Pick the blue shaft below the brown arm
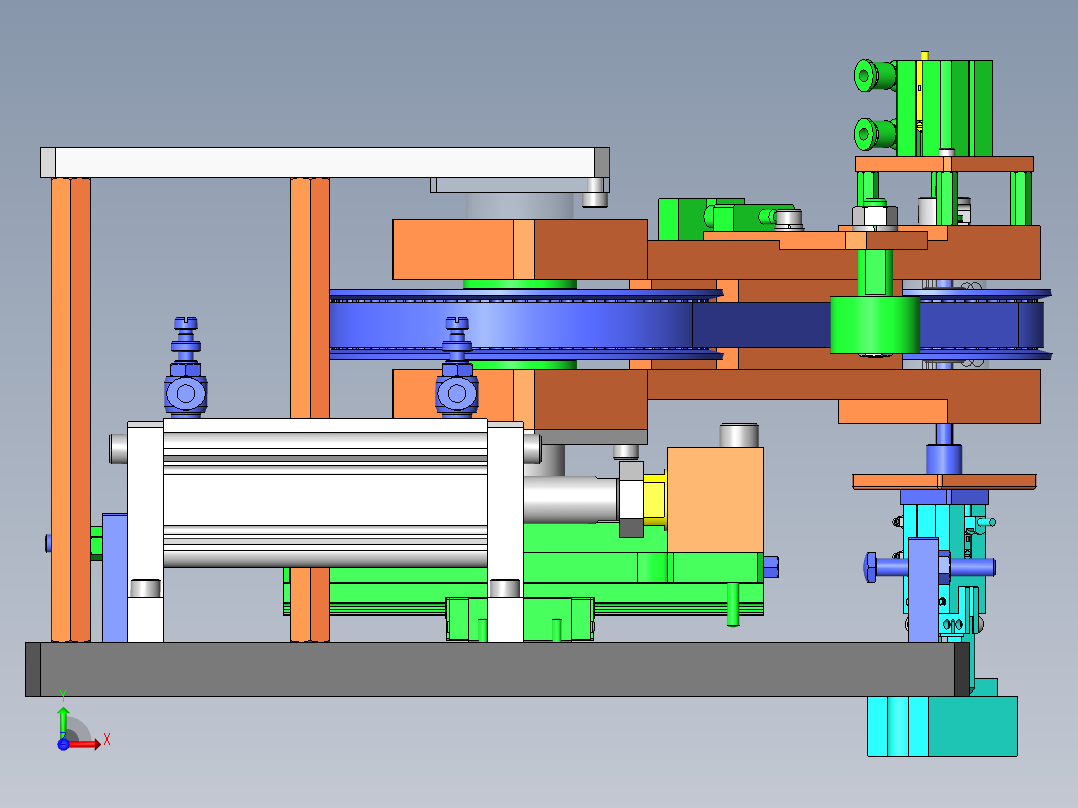This screenshot has width=1078, height=808. tap(942, 457)
